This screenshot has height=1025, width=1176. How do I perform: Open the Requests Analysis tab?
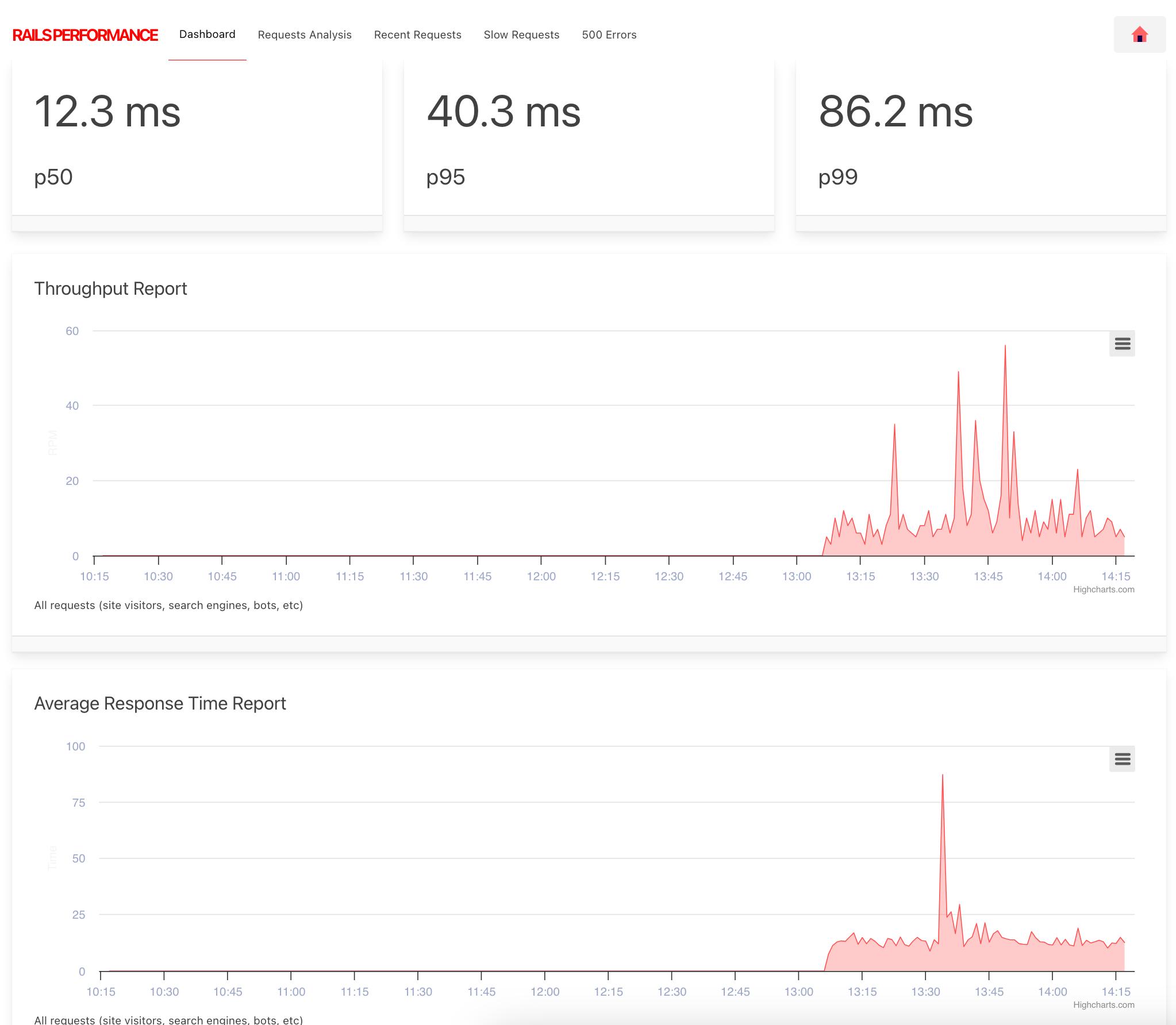pos(305,34)
